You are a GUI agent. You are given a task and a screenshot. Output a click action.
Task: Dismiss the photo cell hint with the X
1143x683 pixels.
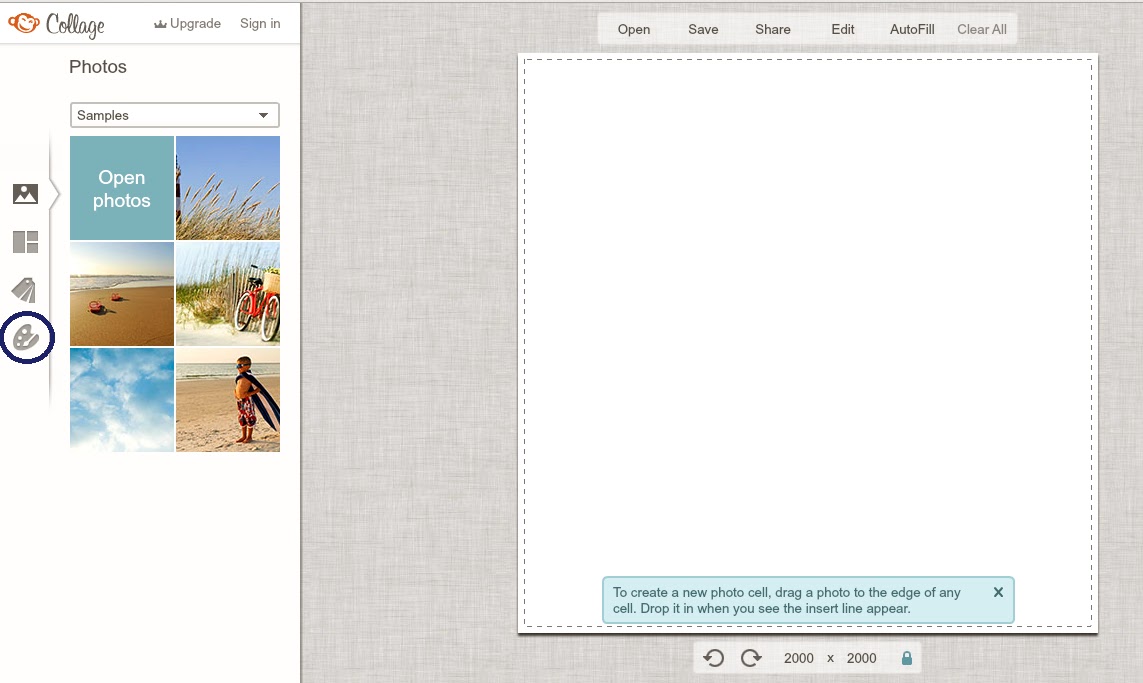[x=998, y=592]
